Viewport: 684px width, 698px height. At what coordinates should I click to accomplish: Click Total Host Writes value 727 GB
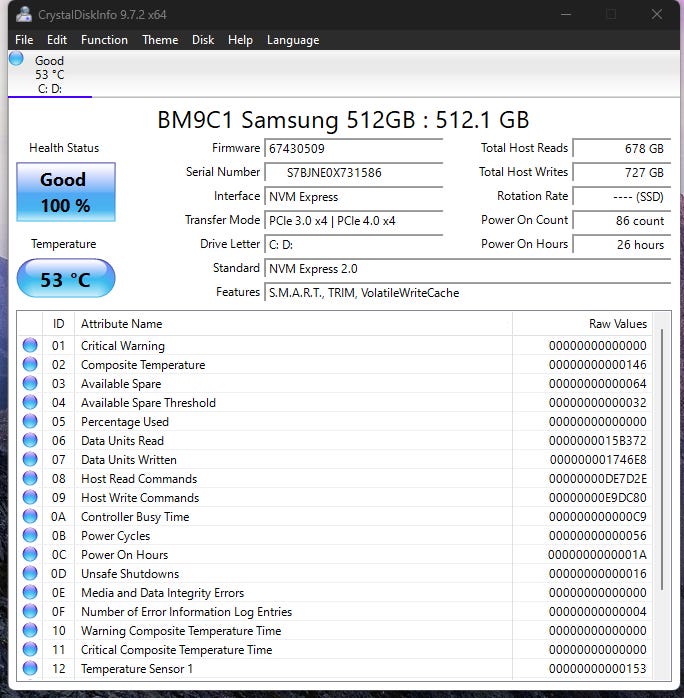[621, 172]
